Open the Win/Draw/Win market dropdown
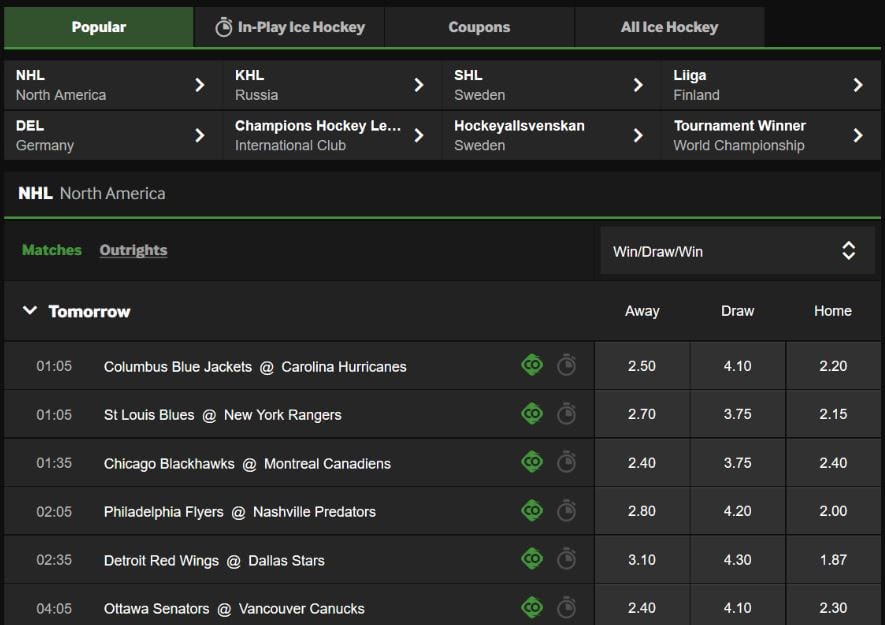The height and width of the screenshot is (625, 885). click(x=737, y=251)
